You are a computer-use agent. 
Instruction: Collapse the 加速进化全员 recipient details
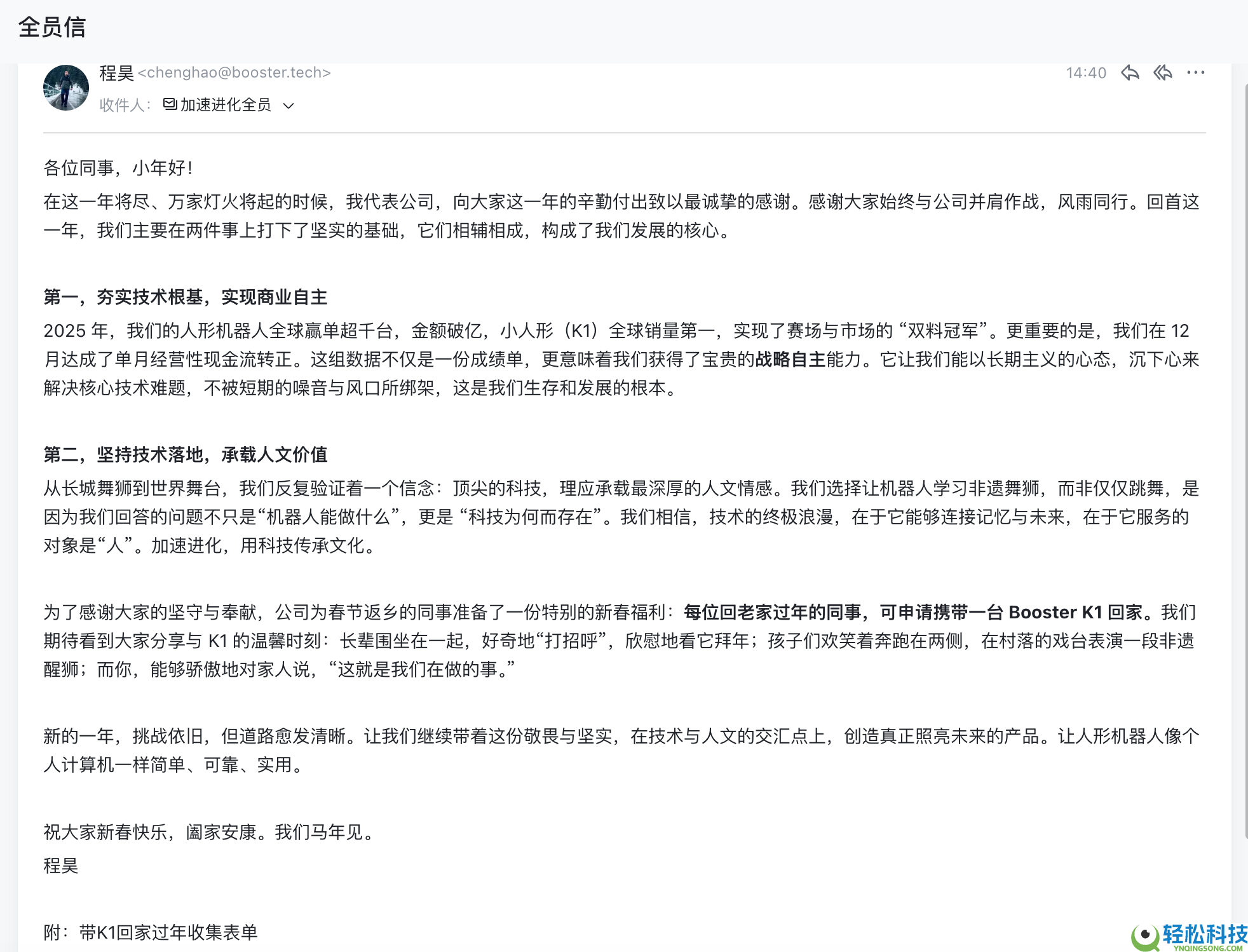[290, 105]
